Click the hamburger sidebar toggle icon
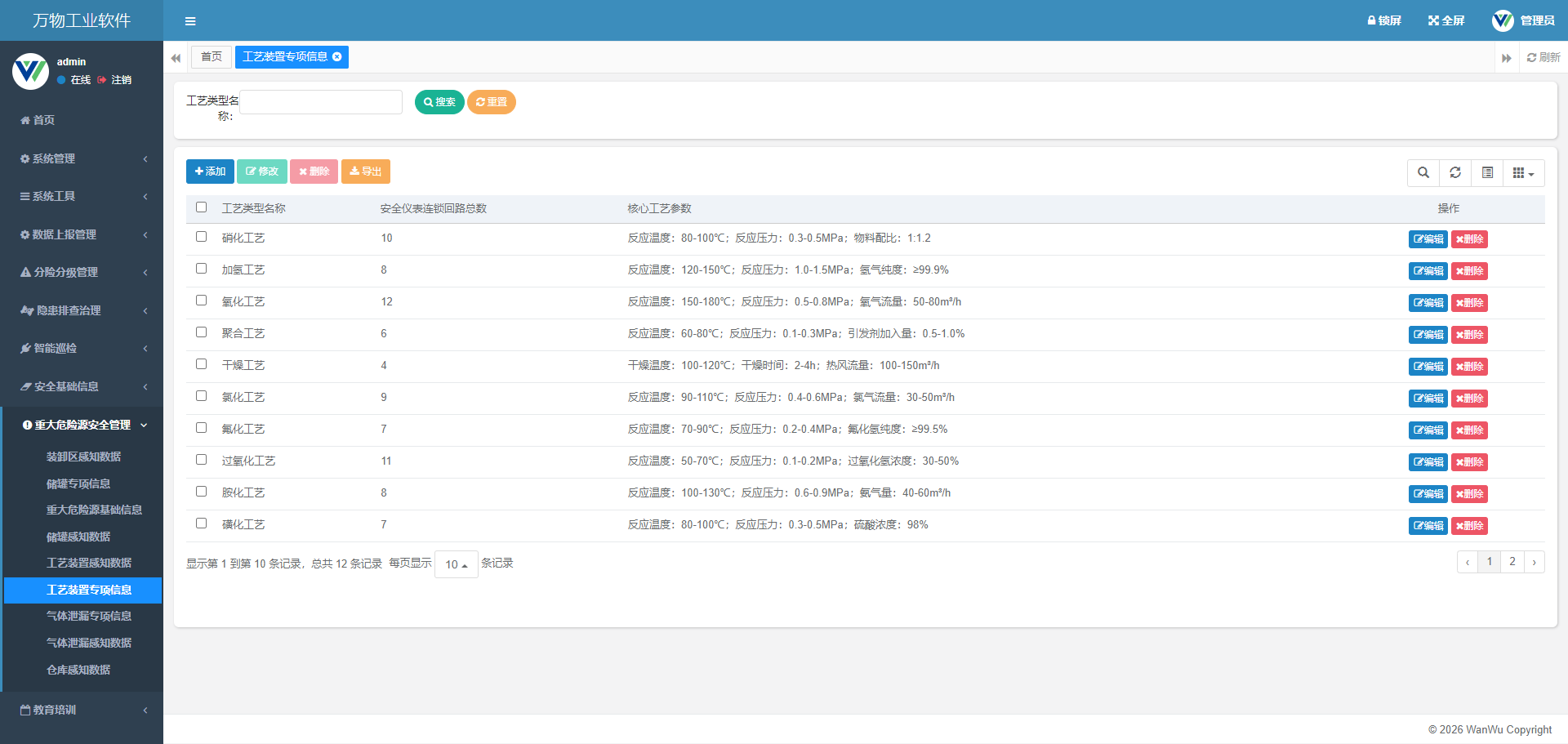The height and width of the screenshot is (744, 1568). [x=190, y=21]
